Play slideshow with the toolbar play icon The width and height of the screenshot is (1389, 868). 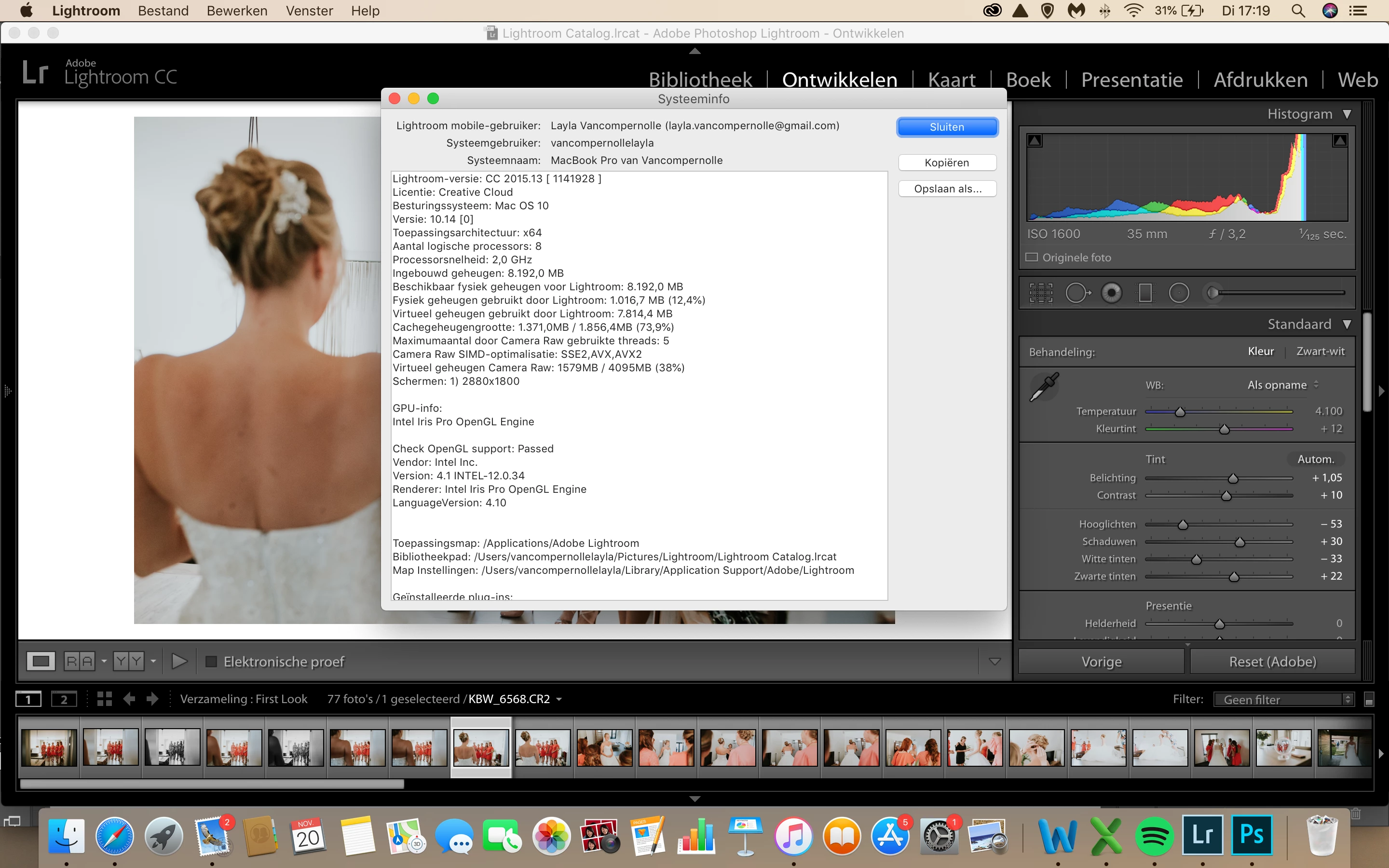179,661
